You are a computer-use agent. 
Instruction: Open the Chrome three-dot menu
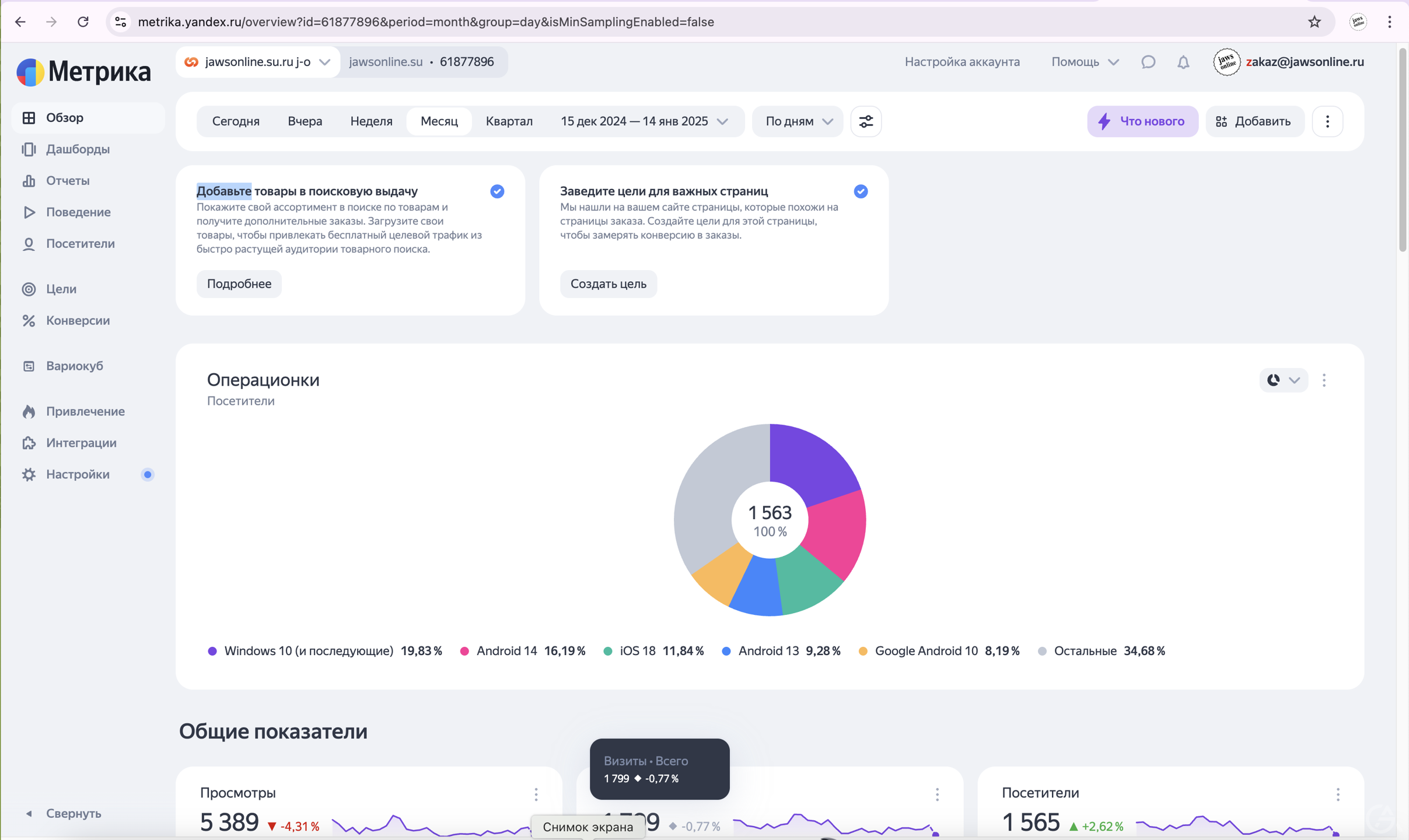(1390, 22)
